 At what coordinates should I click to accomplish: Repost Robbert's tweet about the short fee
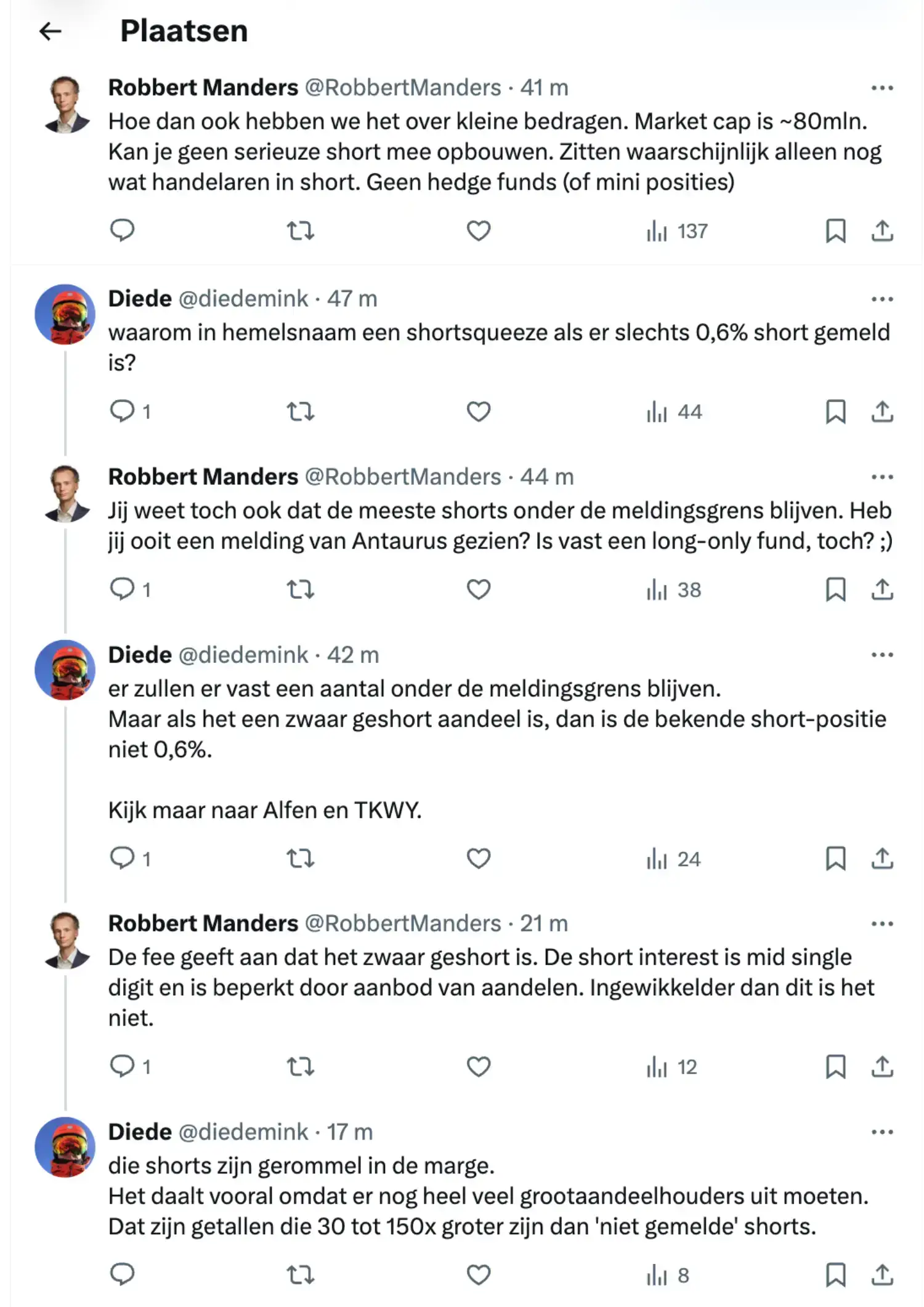(x=301, y=1066)
